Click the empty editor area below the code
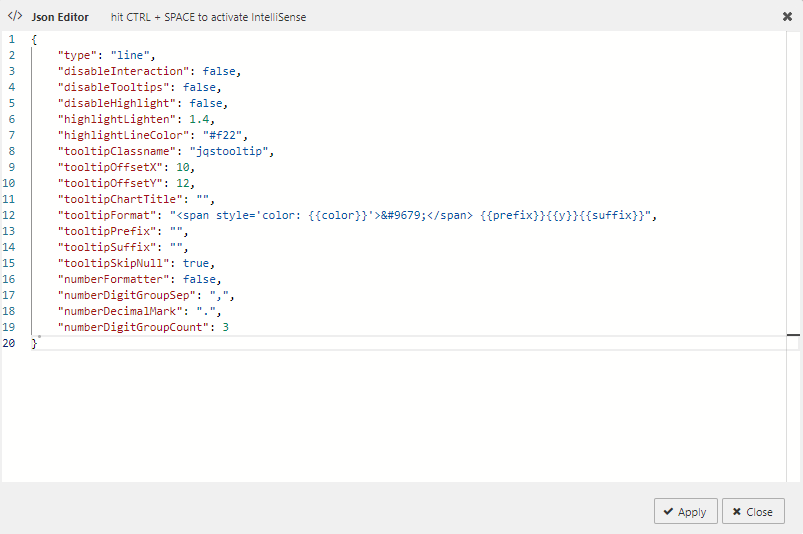 click(x=400, y=420)
